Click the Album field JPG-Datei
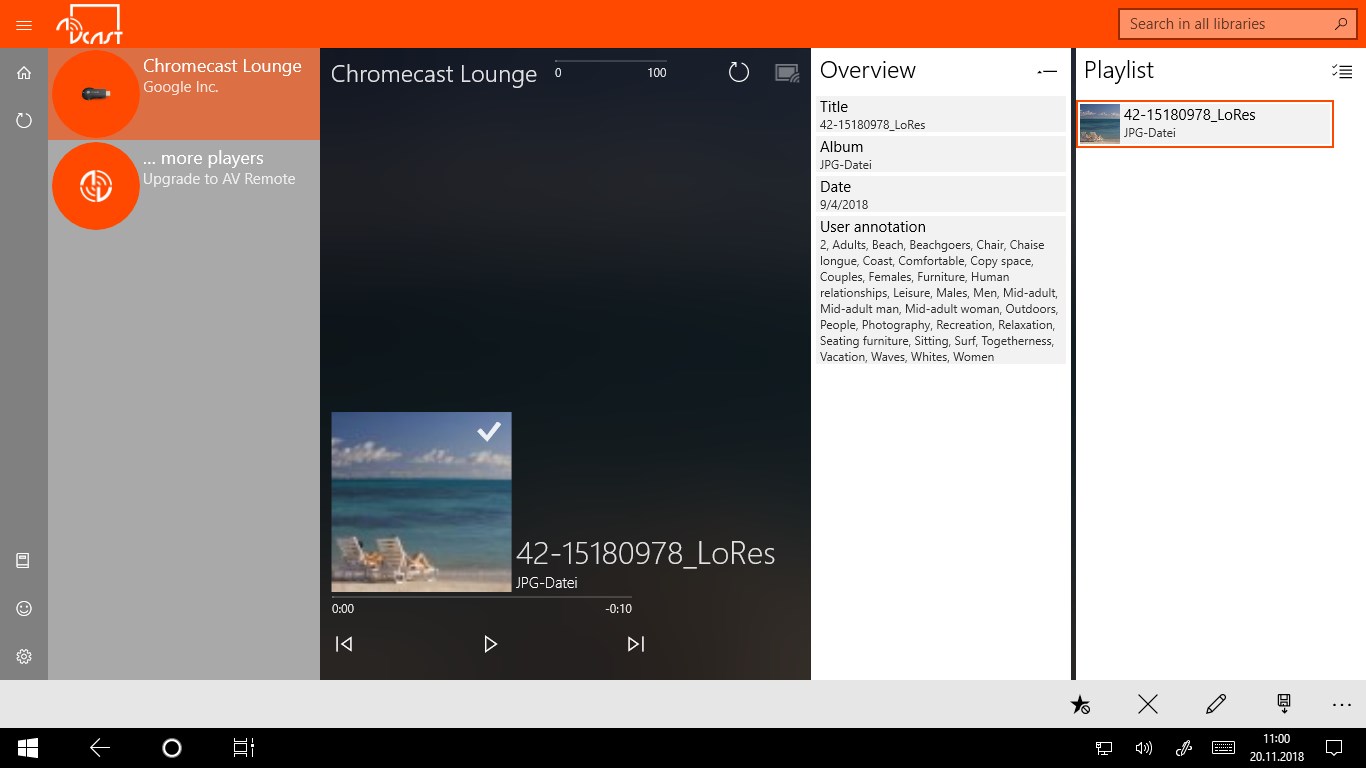This screenshot has height=768, width=1366. (x=940, y=154)
